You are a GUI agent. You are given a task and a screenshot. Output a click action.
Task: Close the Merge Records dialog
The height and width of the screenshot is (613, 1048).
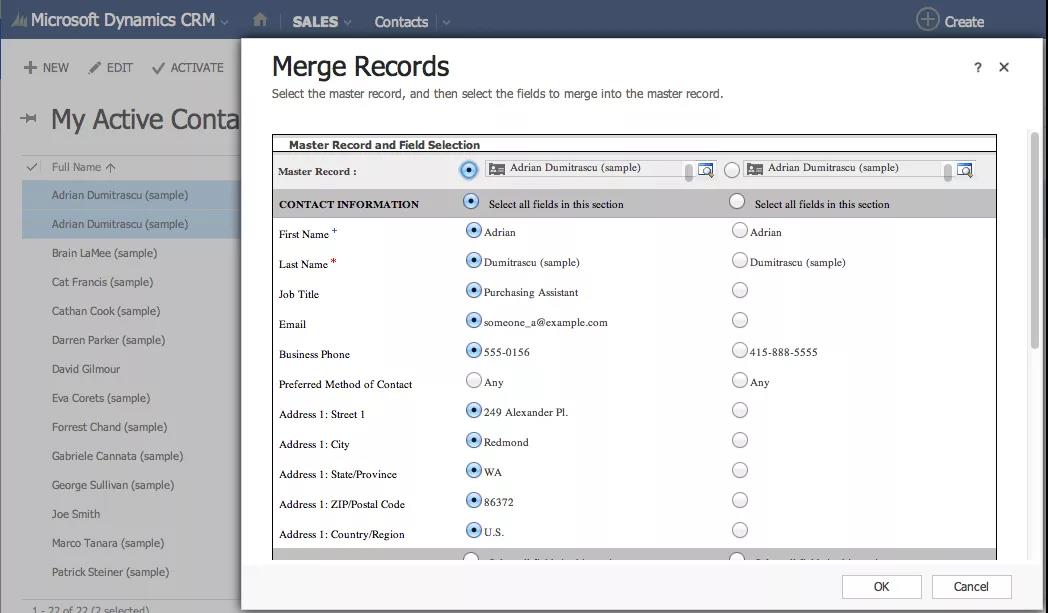coord(1004,67)
